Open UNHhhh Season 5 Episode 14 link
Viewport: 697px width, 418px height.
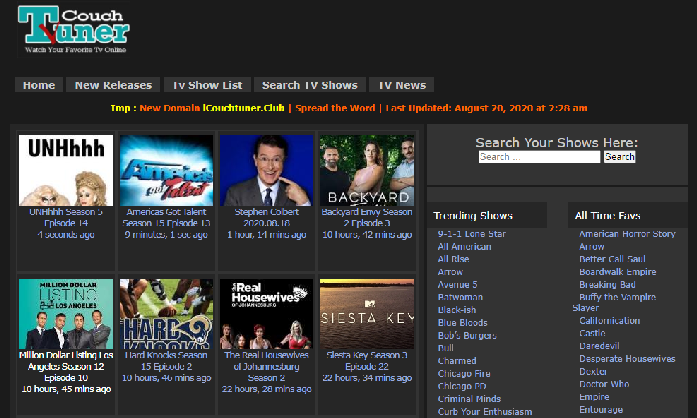point(66,217)
